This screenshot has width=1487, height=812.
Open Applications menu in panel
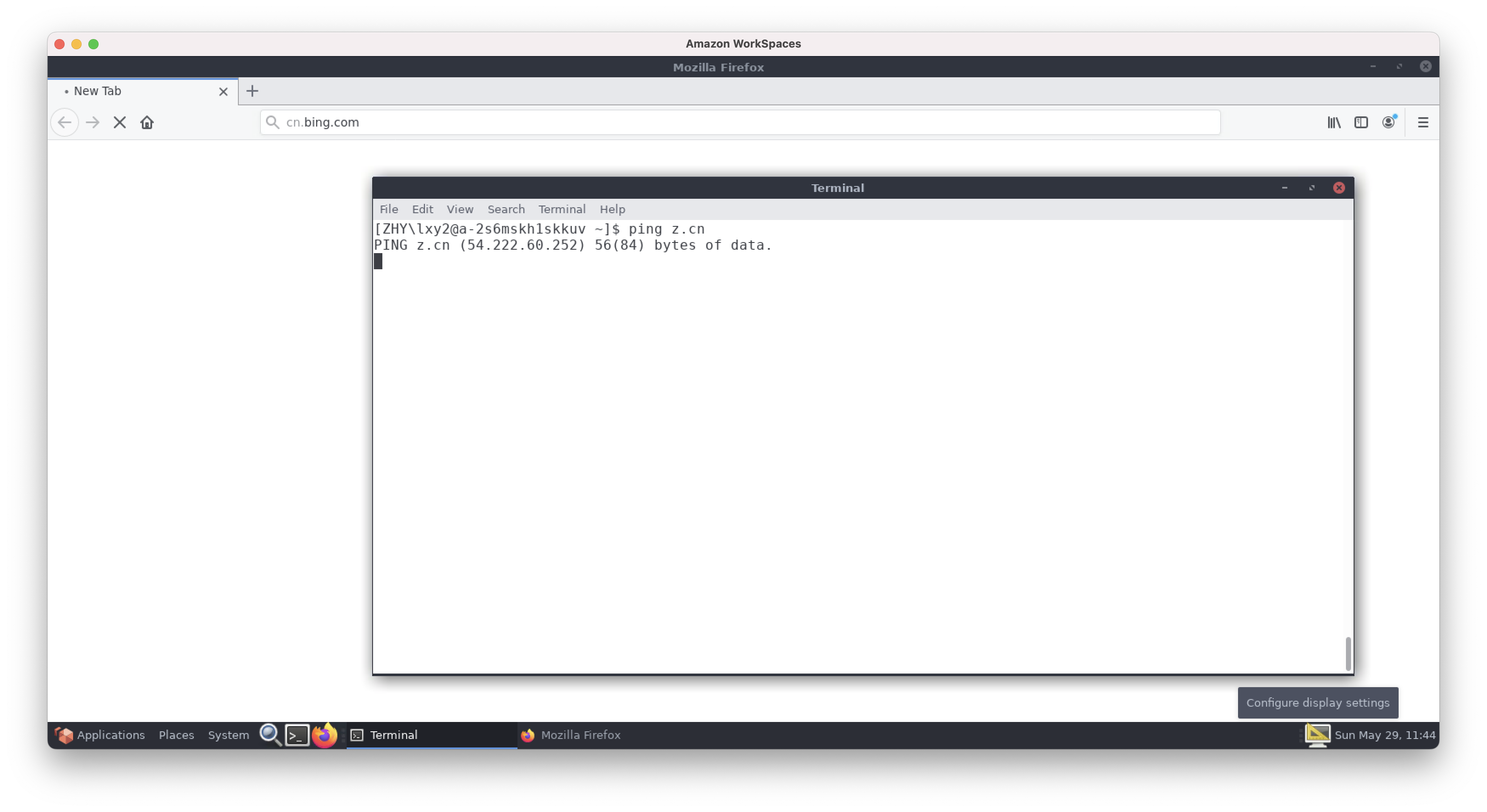(99, 735)
